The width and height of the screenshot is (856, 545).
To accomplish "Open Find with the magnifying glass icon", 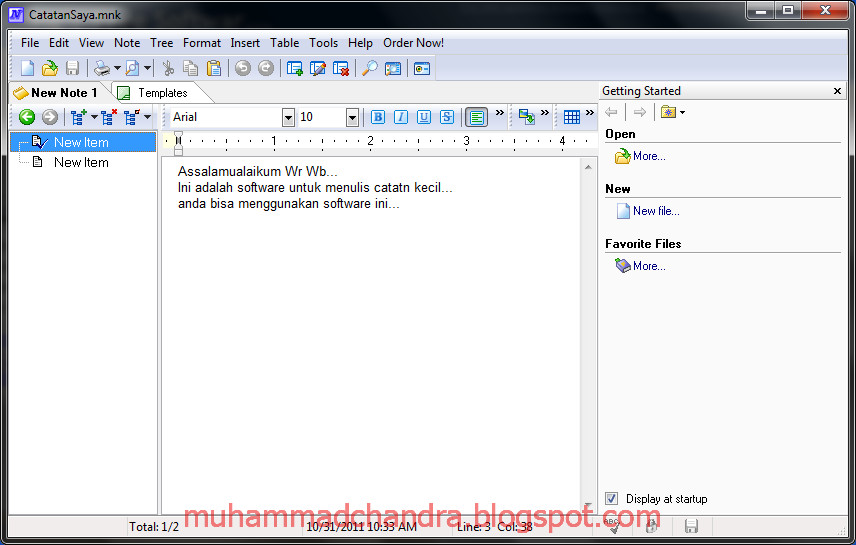I will [x=370, y=68].
